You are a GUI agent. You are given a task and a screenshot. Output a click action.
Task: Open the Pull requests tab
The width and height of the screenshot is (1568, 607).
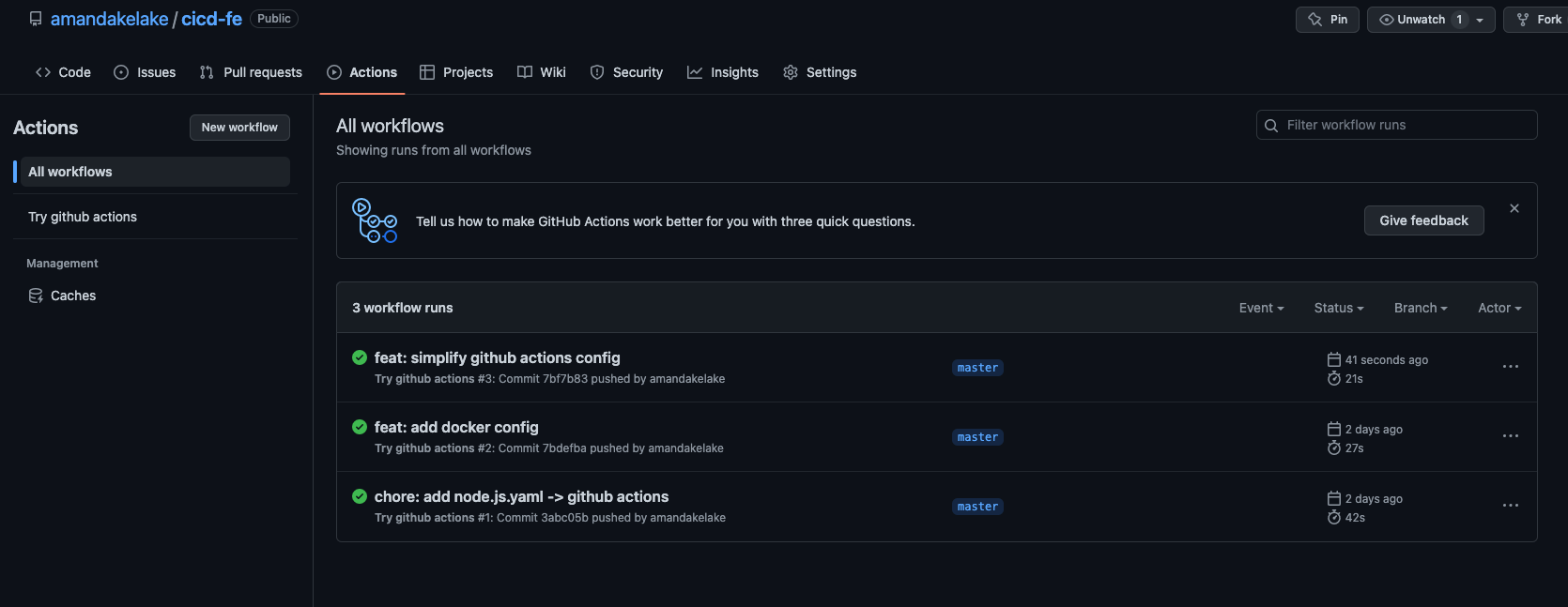point(251,72)
